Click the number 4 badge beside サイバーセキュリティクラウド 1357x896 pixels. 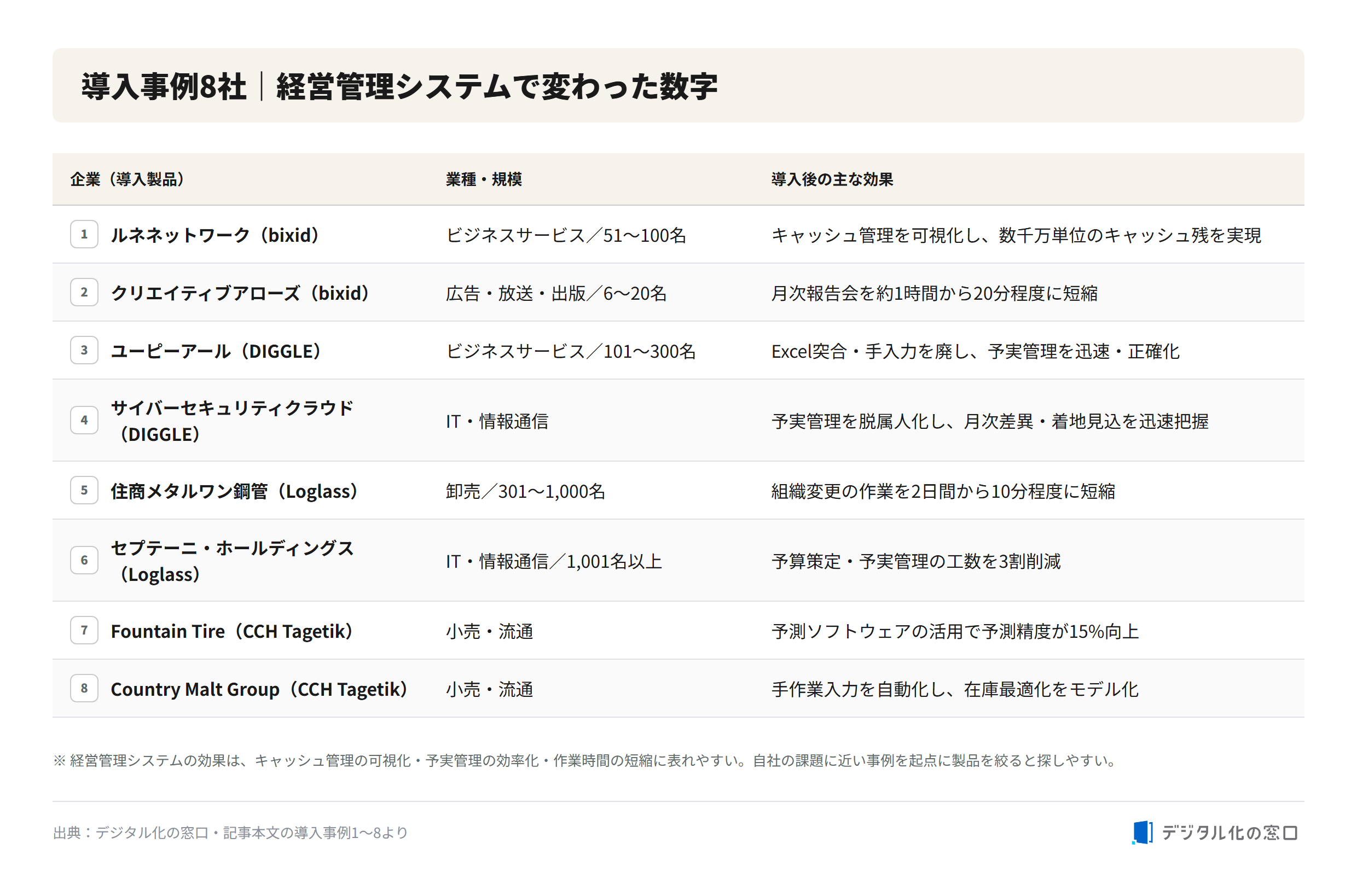click(x=84, y=421)
